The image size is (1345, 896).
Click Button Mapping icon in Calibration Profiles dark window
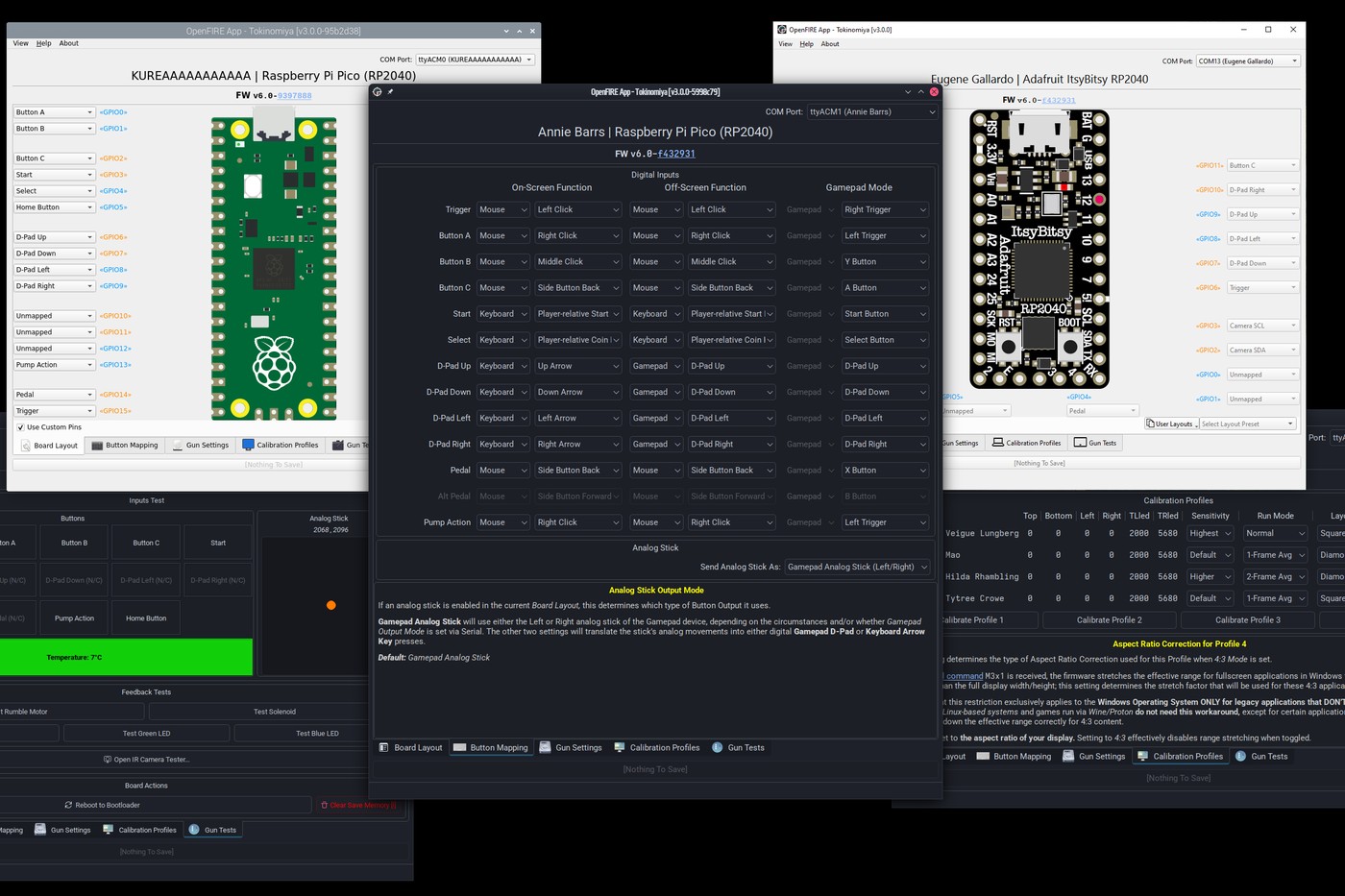coord(983,756)
